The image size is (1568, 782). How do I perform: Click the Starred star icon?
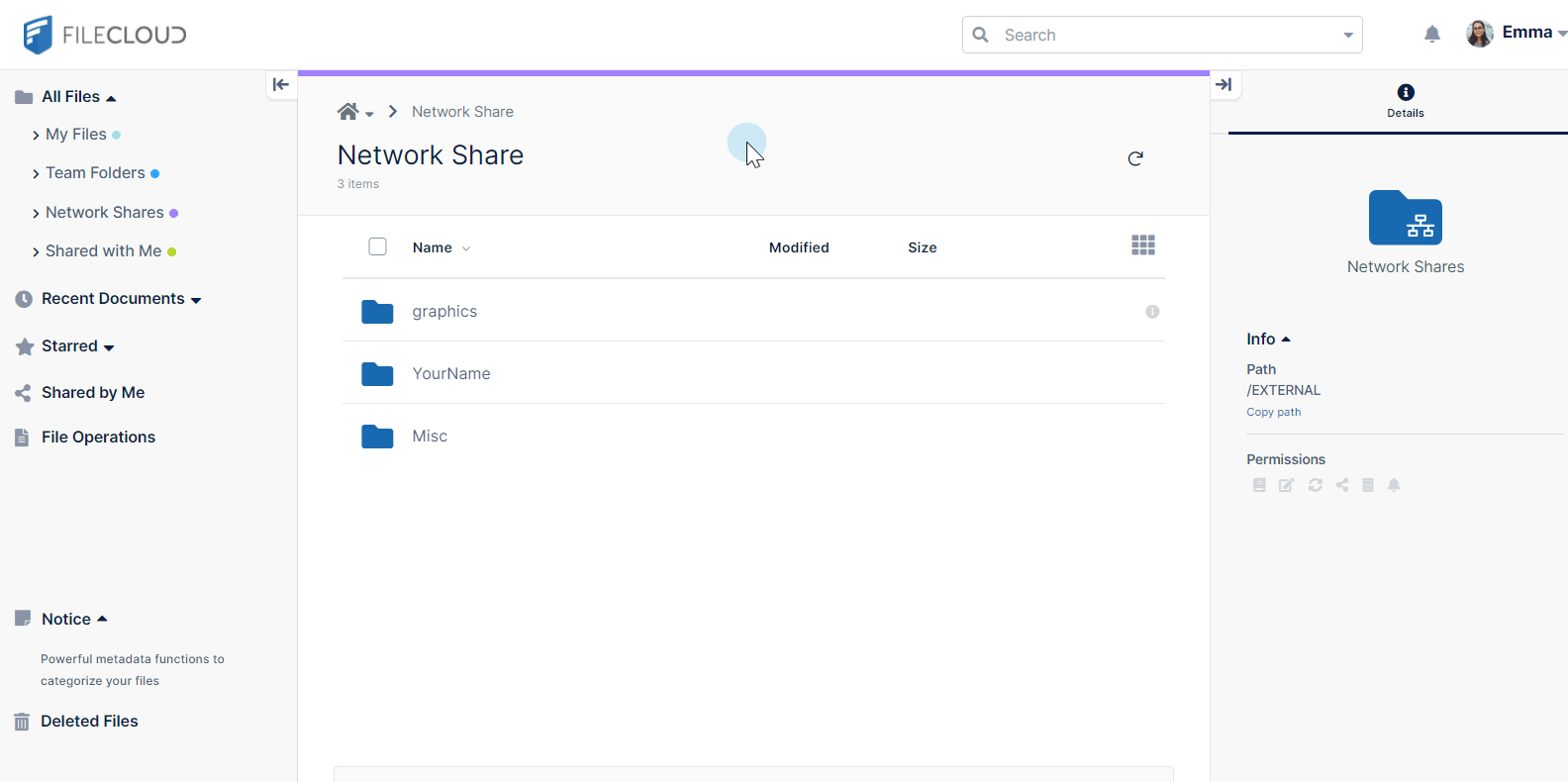[25, 346]
